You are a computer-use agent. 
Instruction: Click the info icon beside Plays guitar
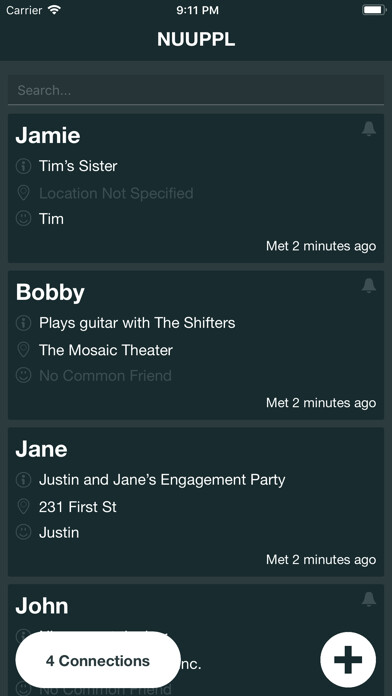pyautogui.click(x=24, y=323)
